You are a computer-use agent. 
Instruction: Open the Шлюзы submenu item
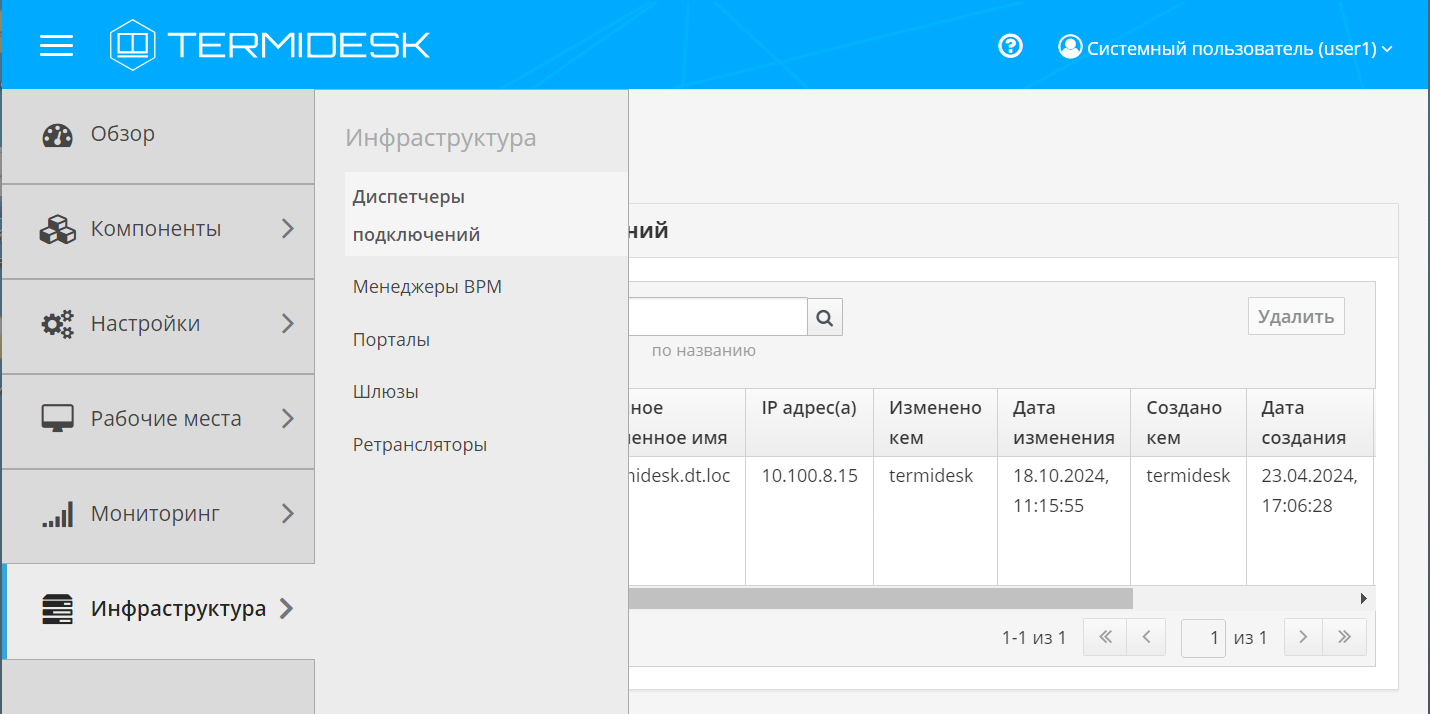coord(385,392)
